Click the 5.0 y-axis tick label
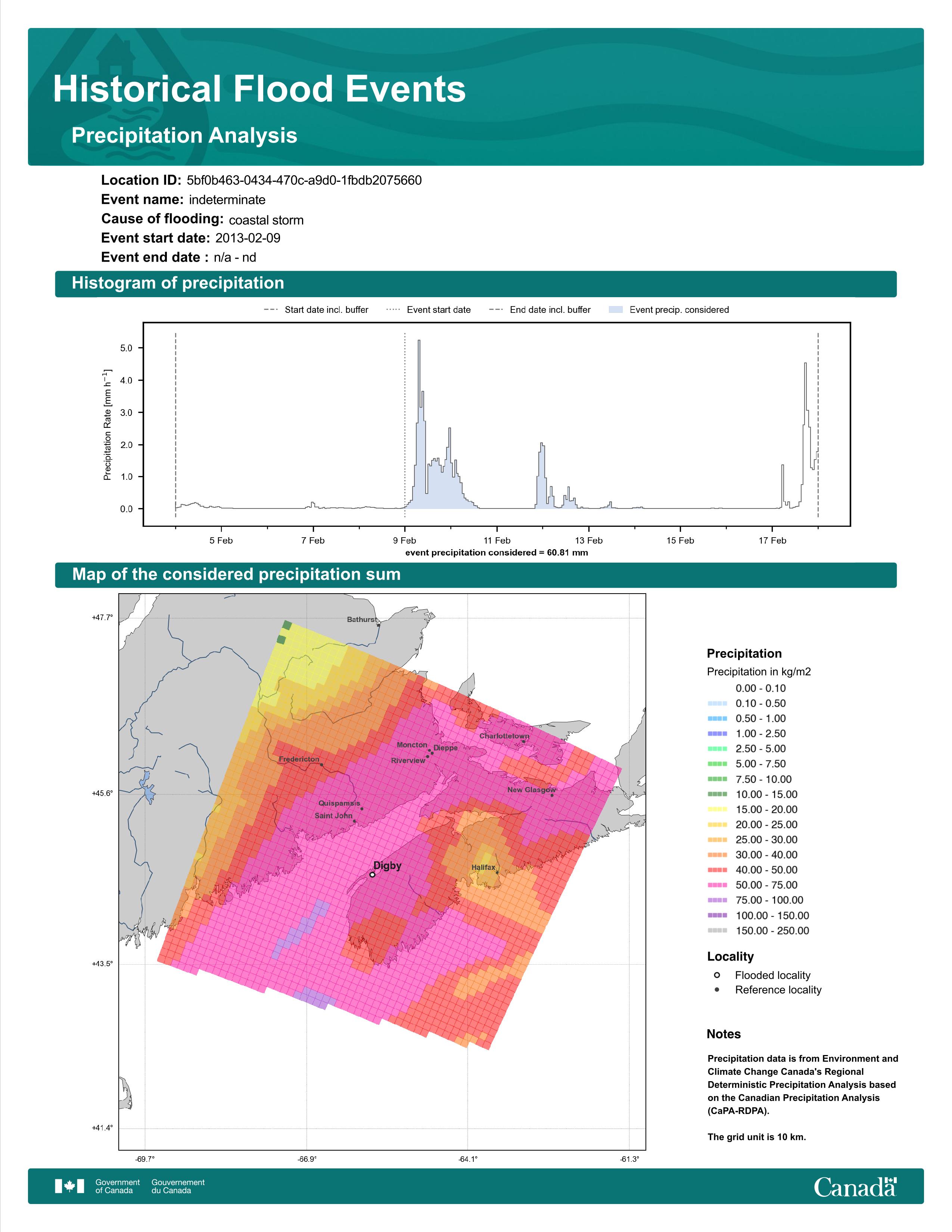The image size is (952, 1232). [126, 348]
